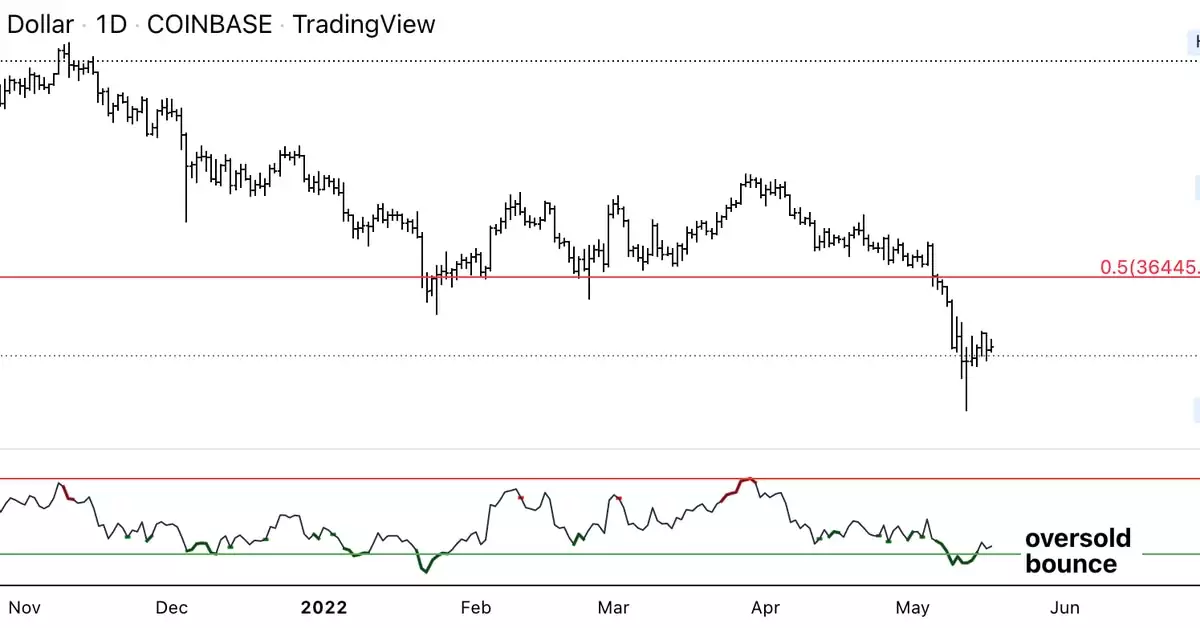Select the upper dotted line near November high

click(600, 61)
